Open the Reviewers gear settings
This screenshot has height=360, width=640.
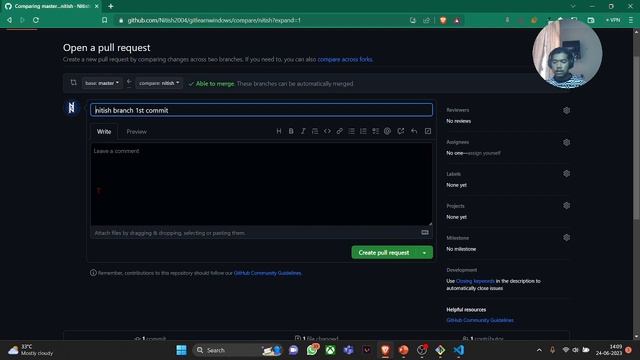tap(567, 110)
